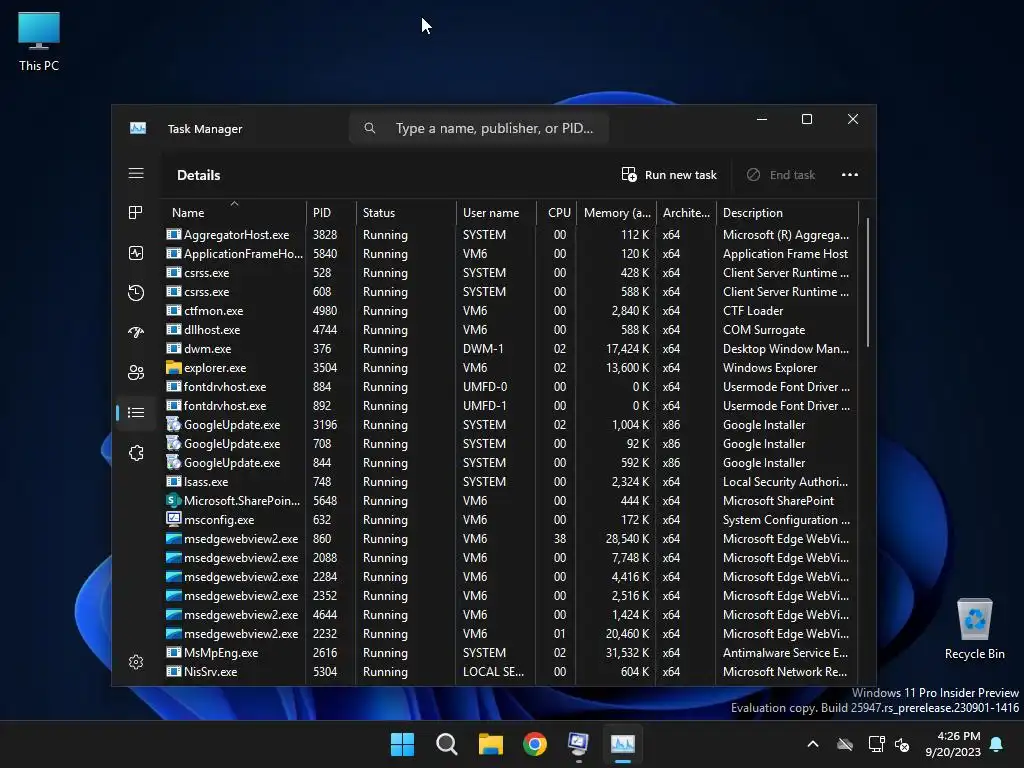1024x768 pixels.
Task: Select csrss.exe with PID 528
Action: [511, 272]
